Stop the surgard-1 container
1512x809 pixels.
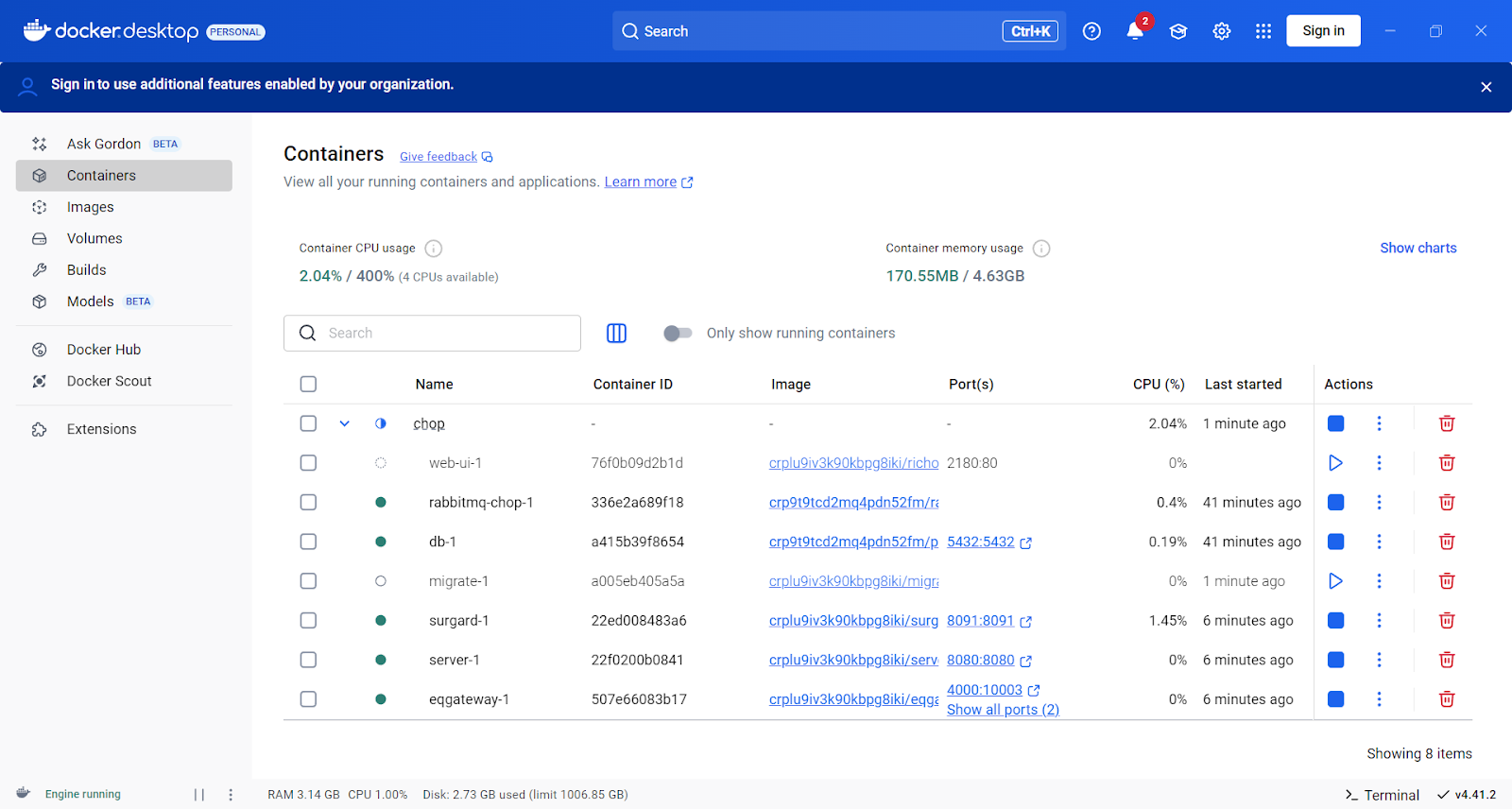point(1335,620)
